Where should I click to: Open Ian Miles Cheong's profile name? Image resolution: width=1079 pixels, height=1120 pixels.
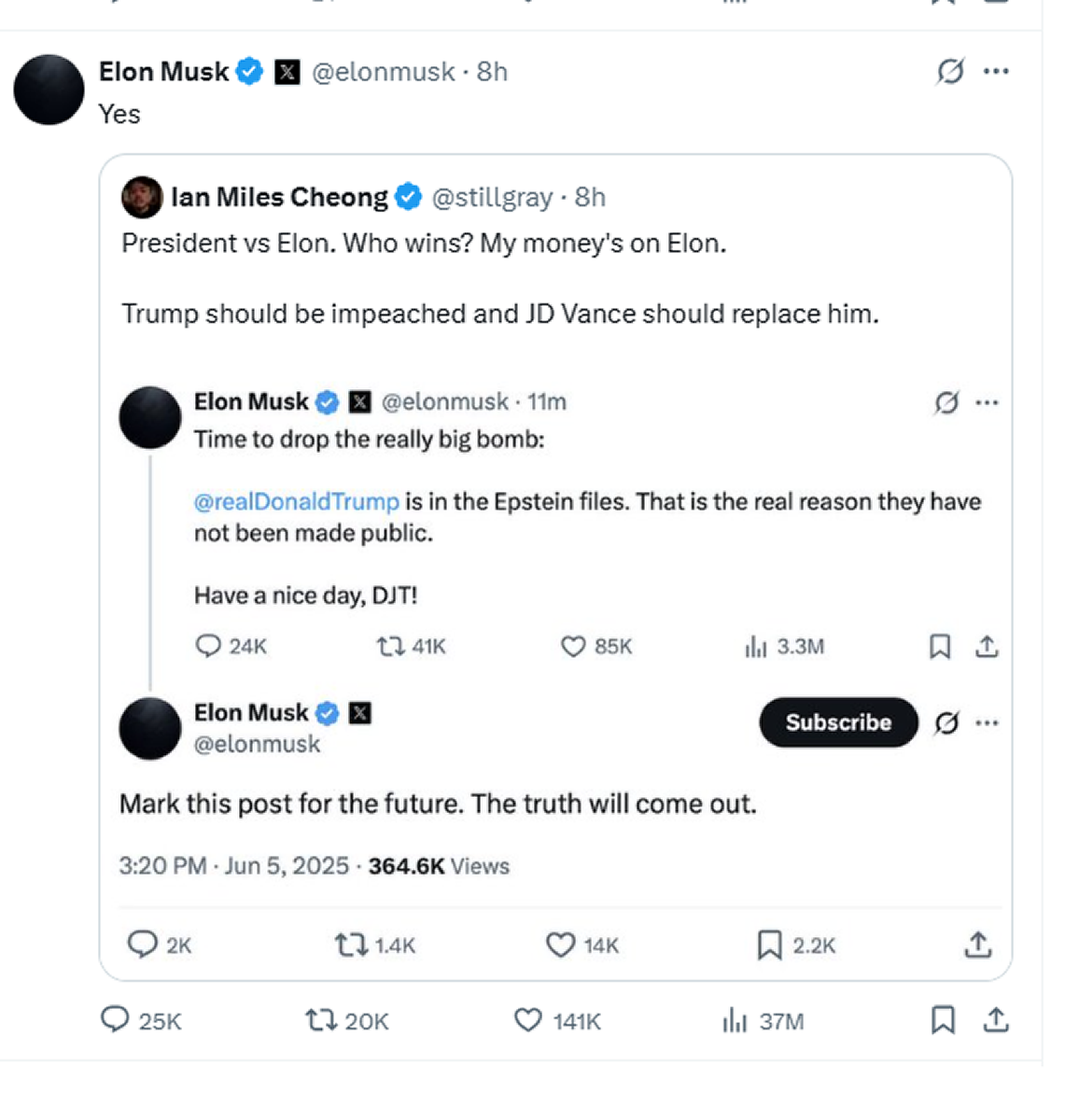[x=279, y=197]
